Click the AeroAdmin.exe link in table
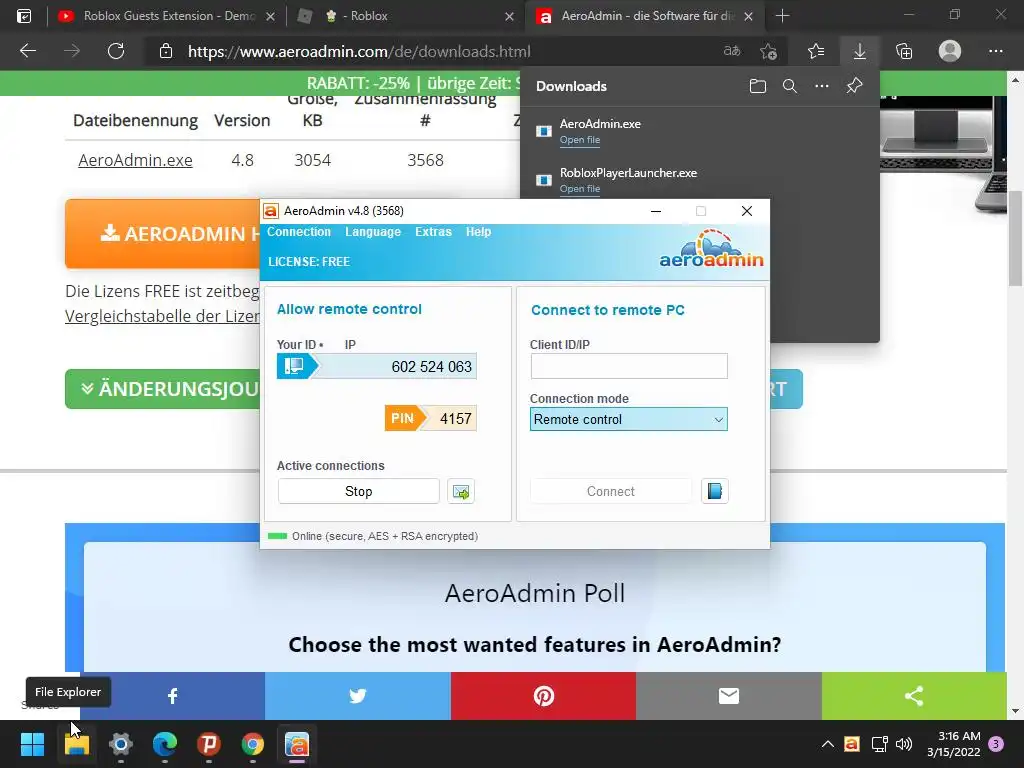 [x=135, y=160]
